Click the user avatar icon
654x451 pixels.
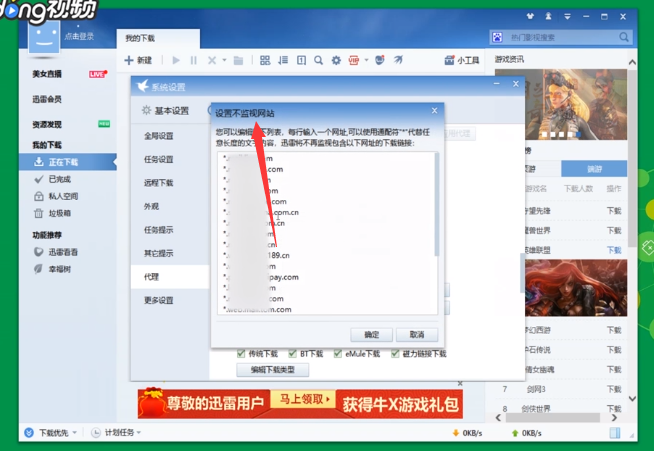pyautogui.click(x=44, y=38)
